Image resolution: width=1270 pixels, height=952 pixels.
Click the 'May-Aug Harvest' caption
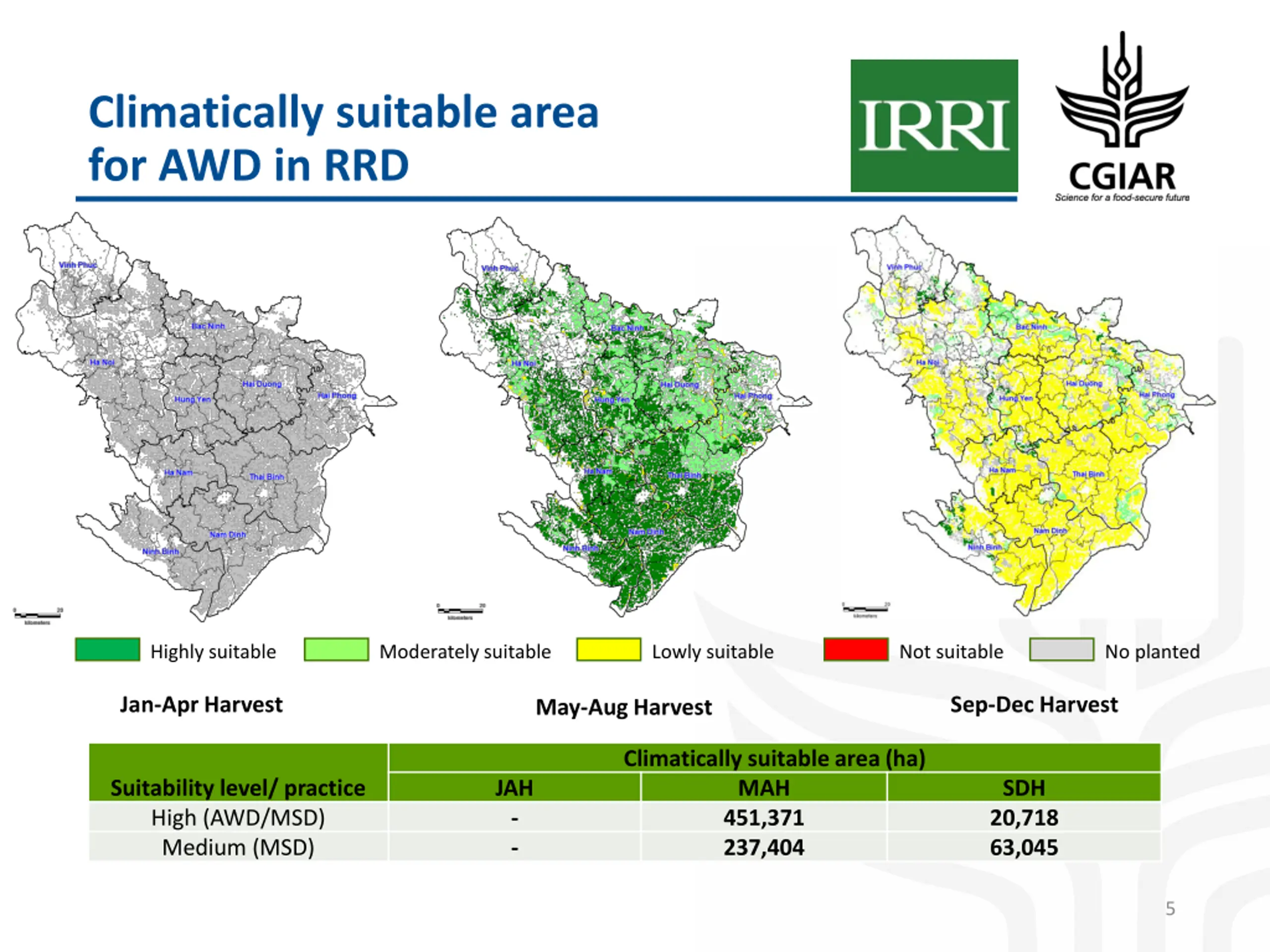click(x=624, y=707)
